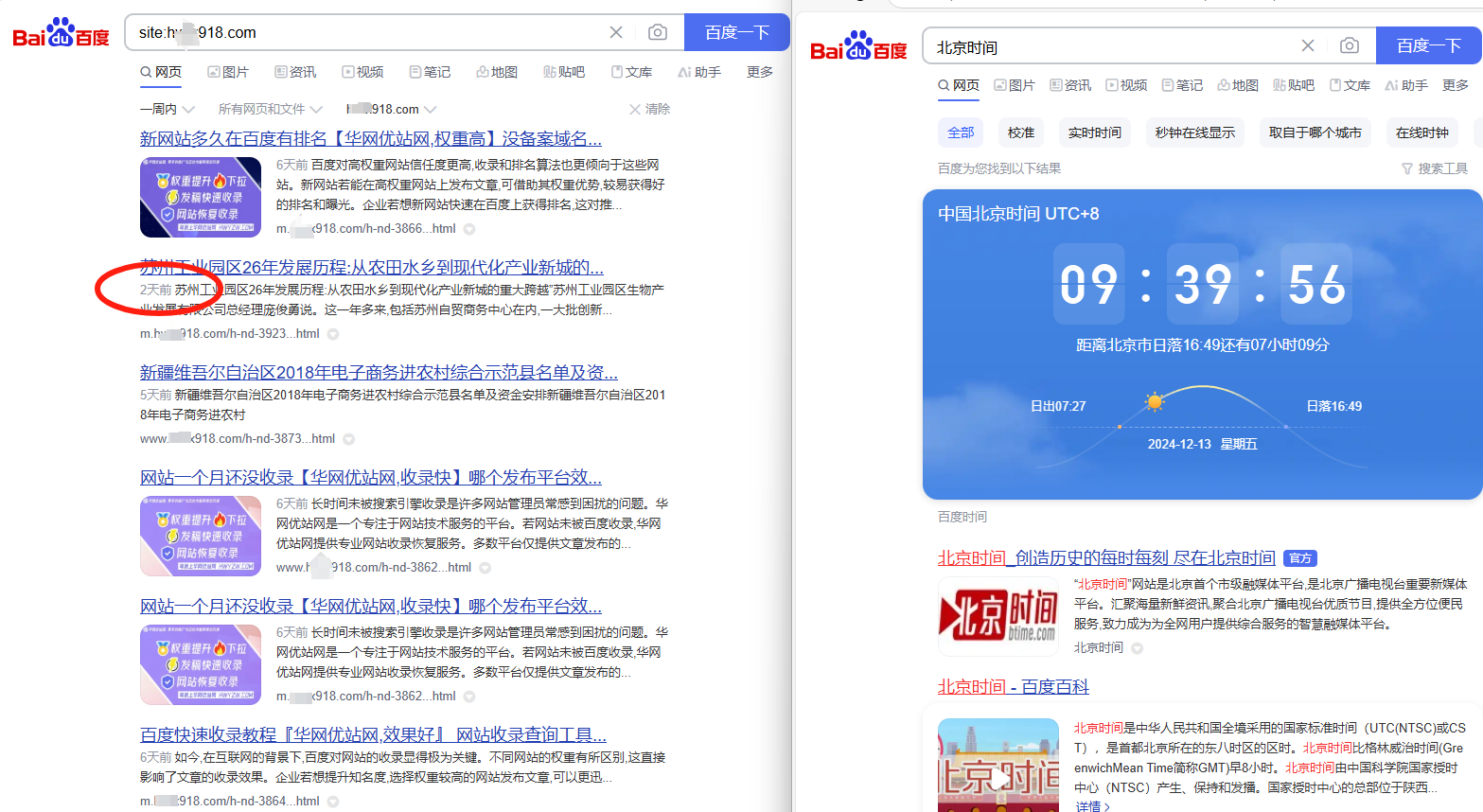Click 百度一下 button for the site: query
1483x812 pixels.
pos(736,32)
